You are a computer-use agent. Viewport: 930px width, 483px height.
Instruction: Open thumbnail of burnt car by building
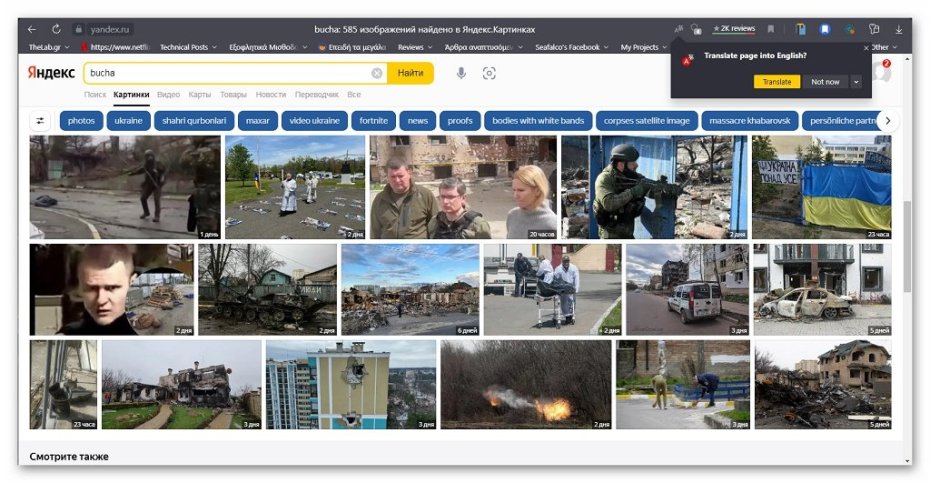822,290
